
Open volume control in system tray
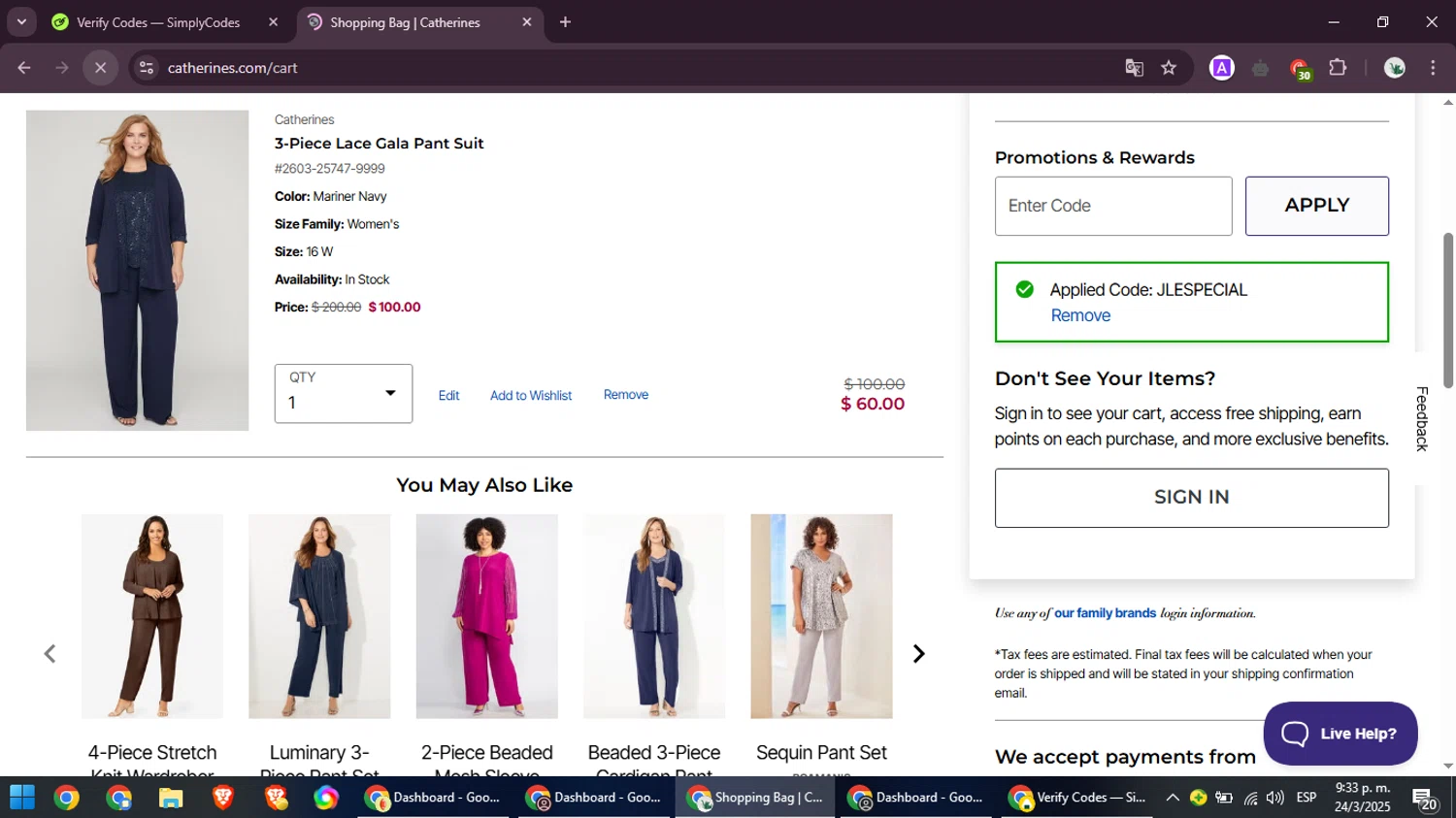[x=1275, y=798]
